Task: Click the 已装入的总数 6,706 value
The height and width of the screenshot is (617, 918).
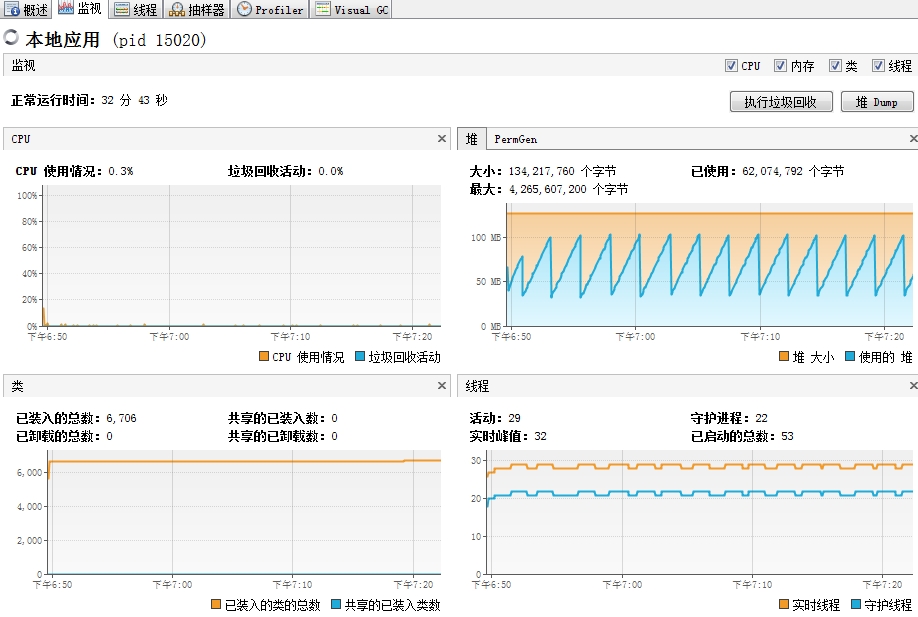Action: pyautogui.click(x=121, y=418)
